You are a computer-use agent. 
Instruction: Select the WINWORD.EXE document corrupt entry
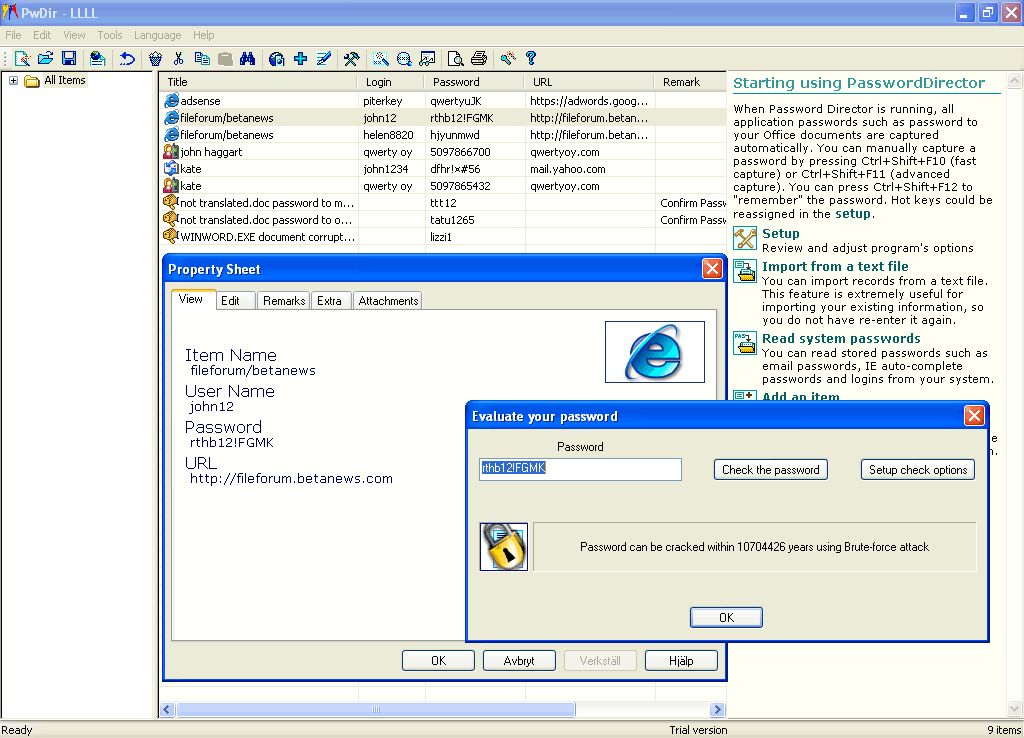tap(443, 236)
